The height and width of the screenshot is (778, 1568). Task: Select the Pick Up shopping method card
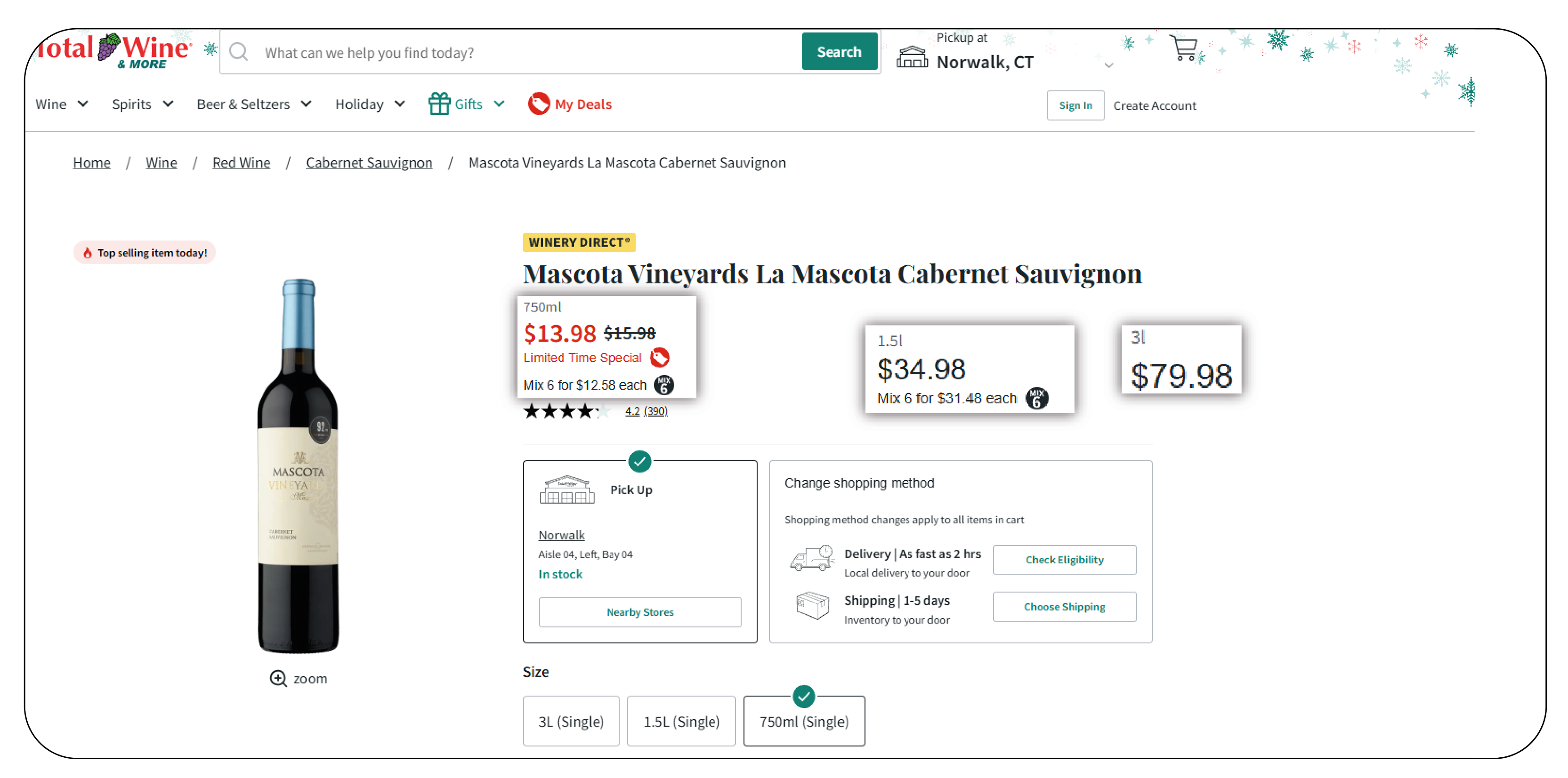pyautogui.click(x=640, y=552)
